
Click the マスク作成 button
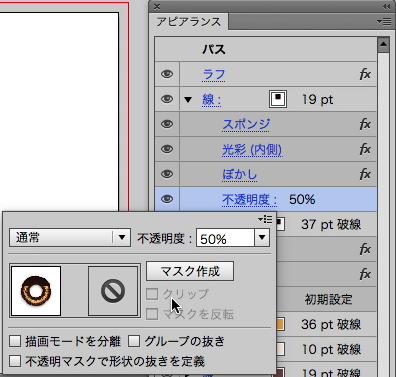[190, 271]
